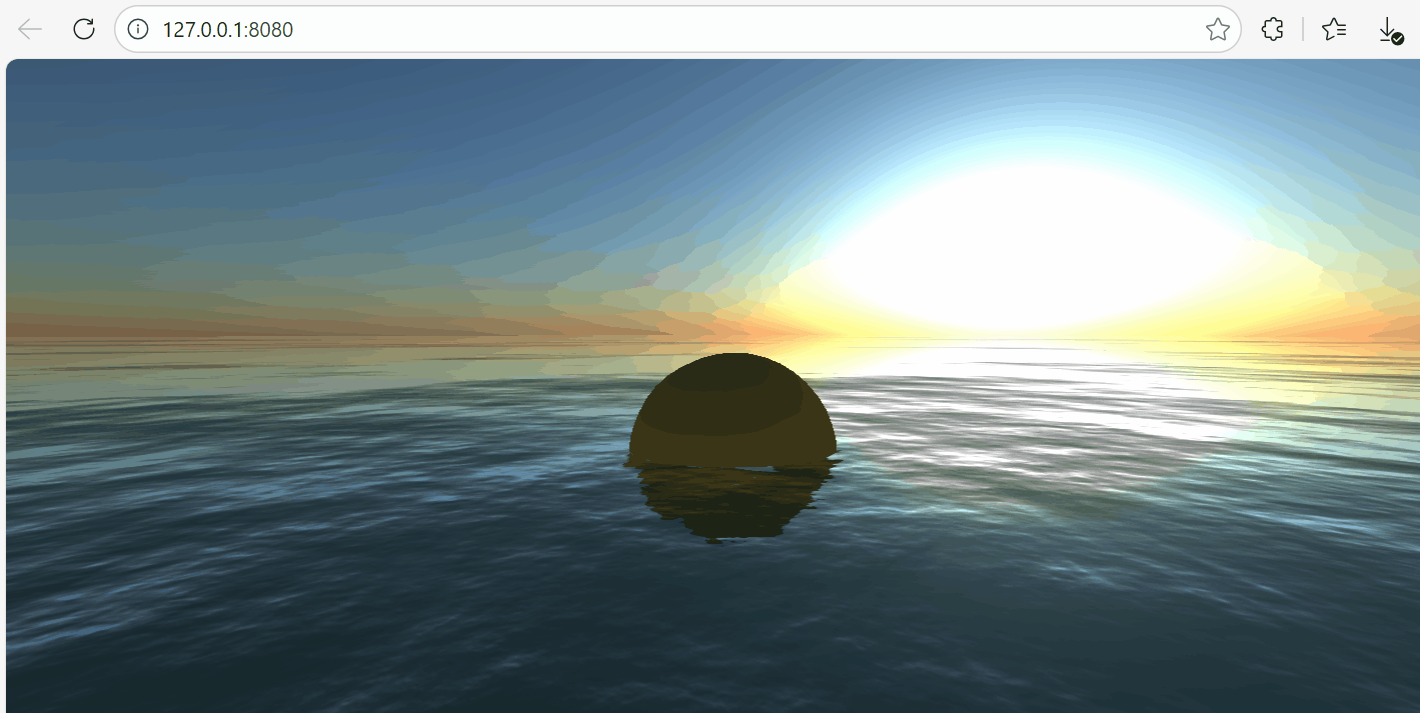Open the Extensions puzzle icon

[x=1272, y=29]
